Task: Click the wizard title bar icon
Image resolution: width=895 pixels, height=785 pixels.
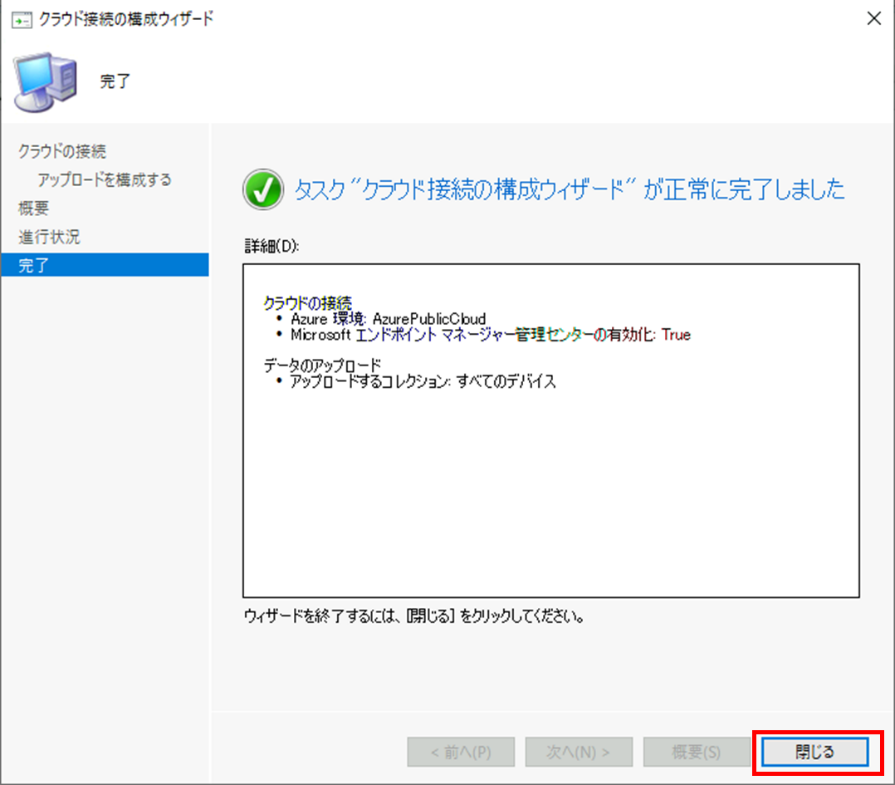Action: coord(22,21)
